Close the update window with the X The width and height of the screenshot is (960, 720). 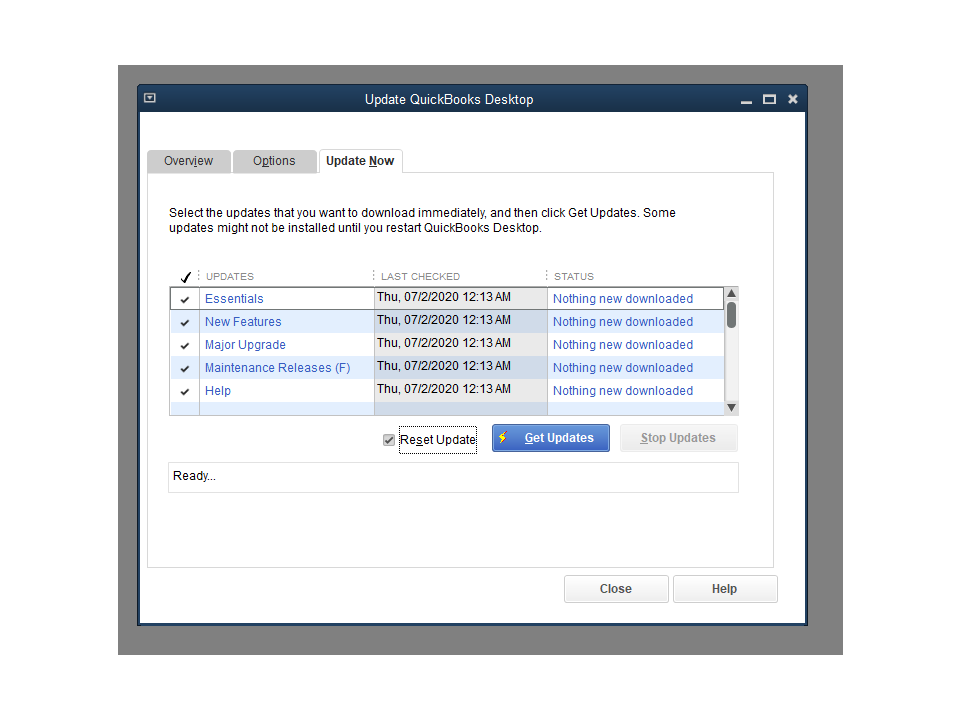[793, 99]
